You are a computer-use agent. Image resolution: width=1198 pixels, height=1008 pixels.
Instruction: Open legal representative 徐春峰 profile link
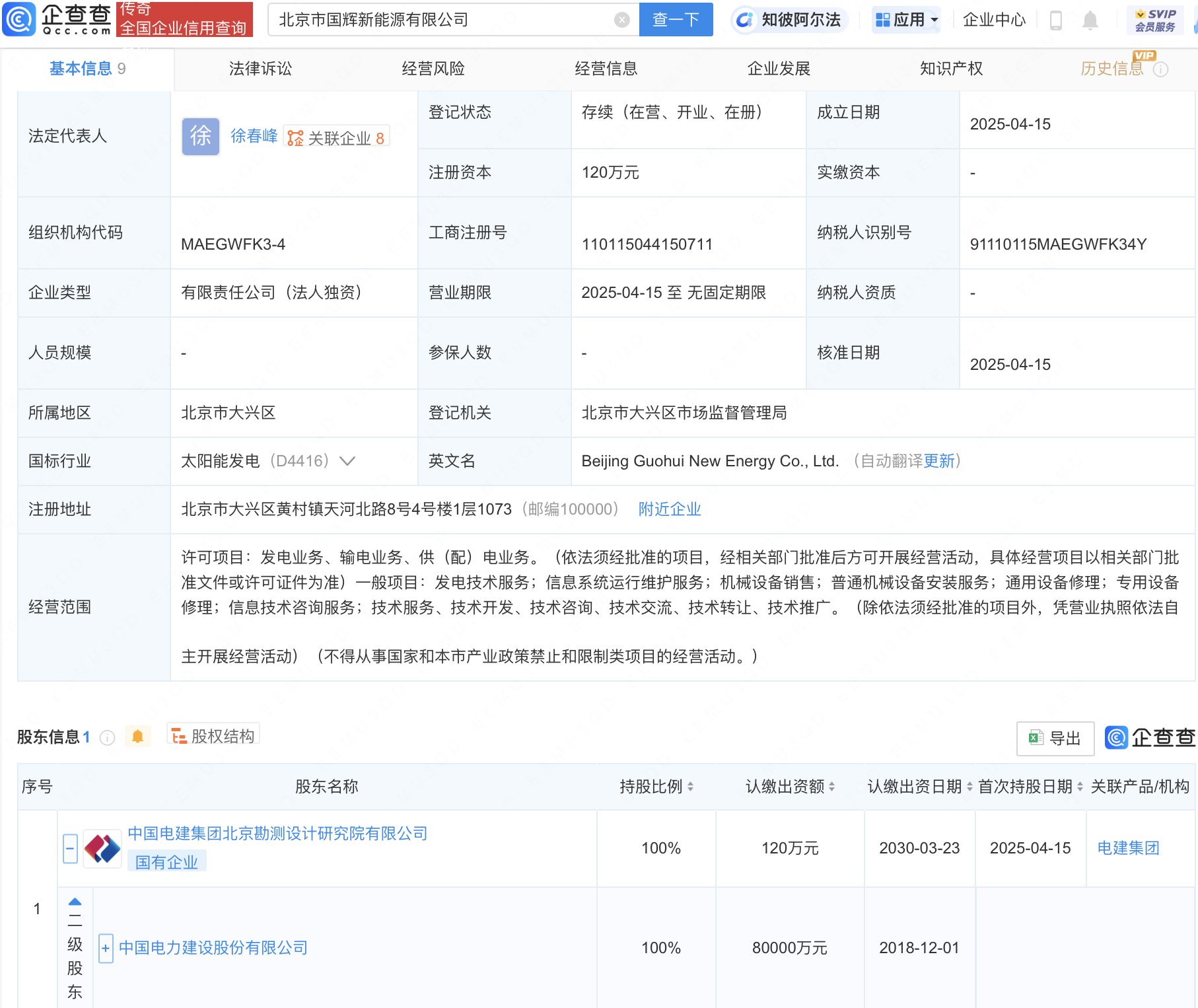point(254,136)
